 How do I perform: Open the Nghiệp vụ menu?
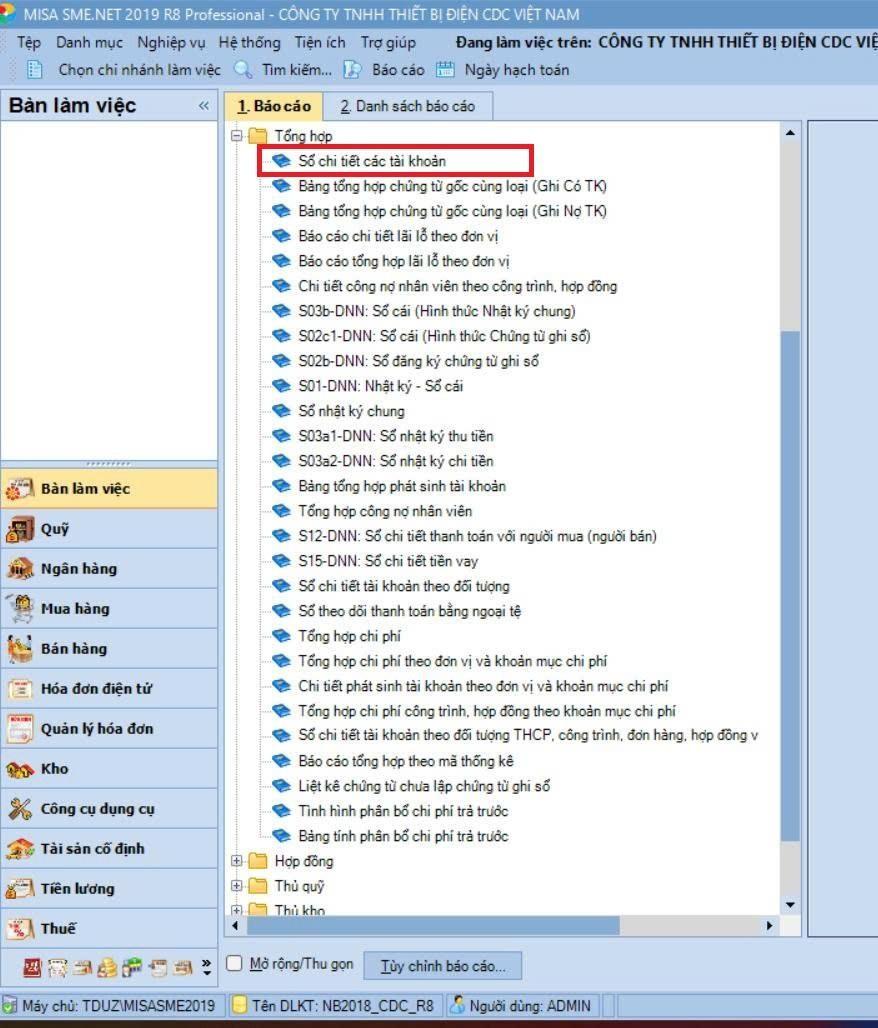coord(171,43)
